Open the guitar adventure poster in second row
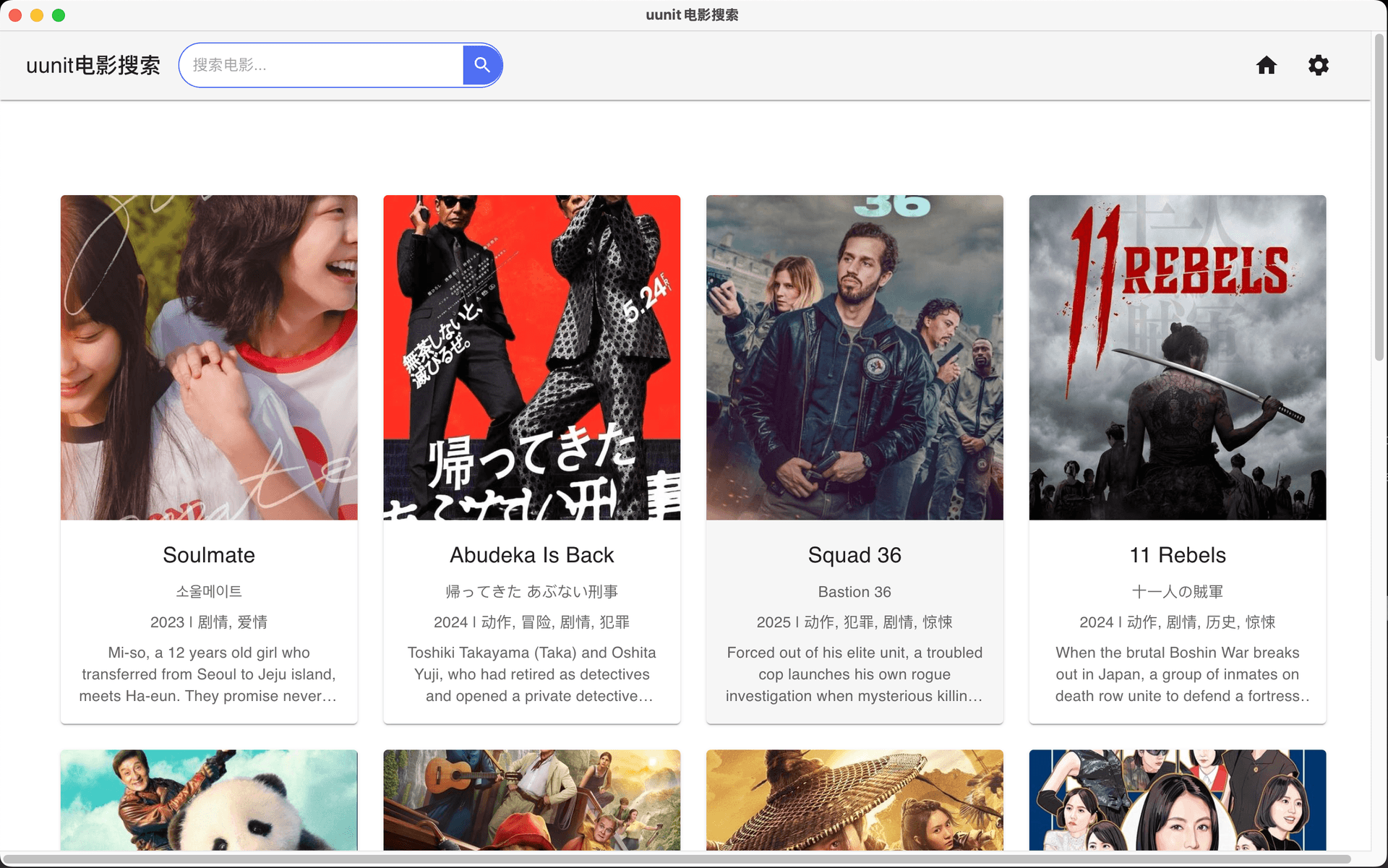The width and height of the screenshot is (1388, 868). 532,800
